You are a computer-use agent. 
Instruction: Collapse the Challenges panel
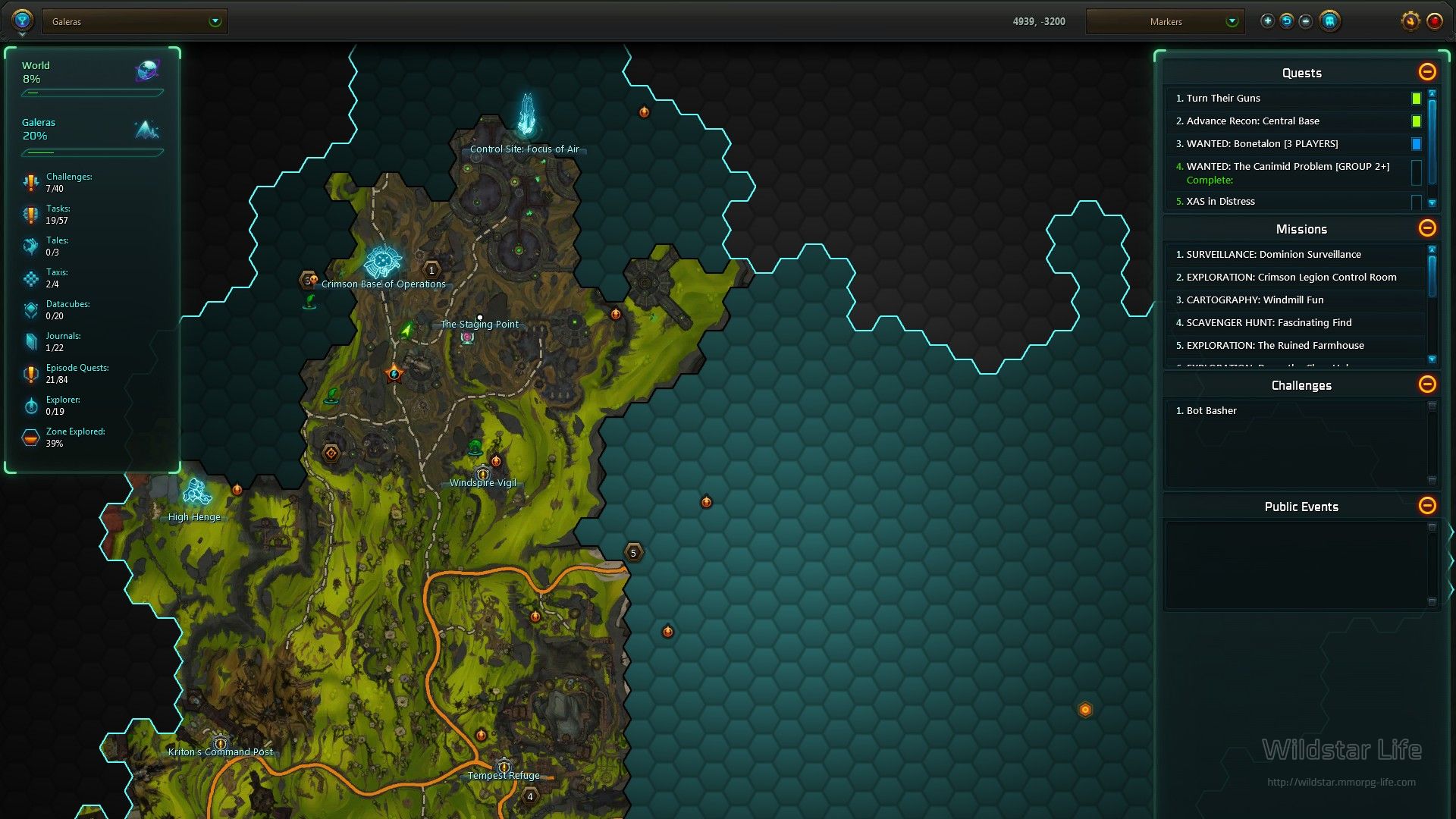click(x=1427, y=384)
